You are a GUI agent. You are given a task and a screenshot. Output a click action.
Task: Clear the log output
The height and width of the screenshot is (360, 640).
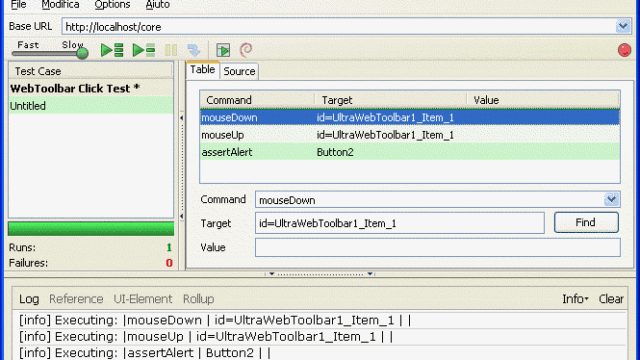coord(611,299)
